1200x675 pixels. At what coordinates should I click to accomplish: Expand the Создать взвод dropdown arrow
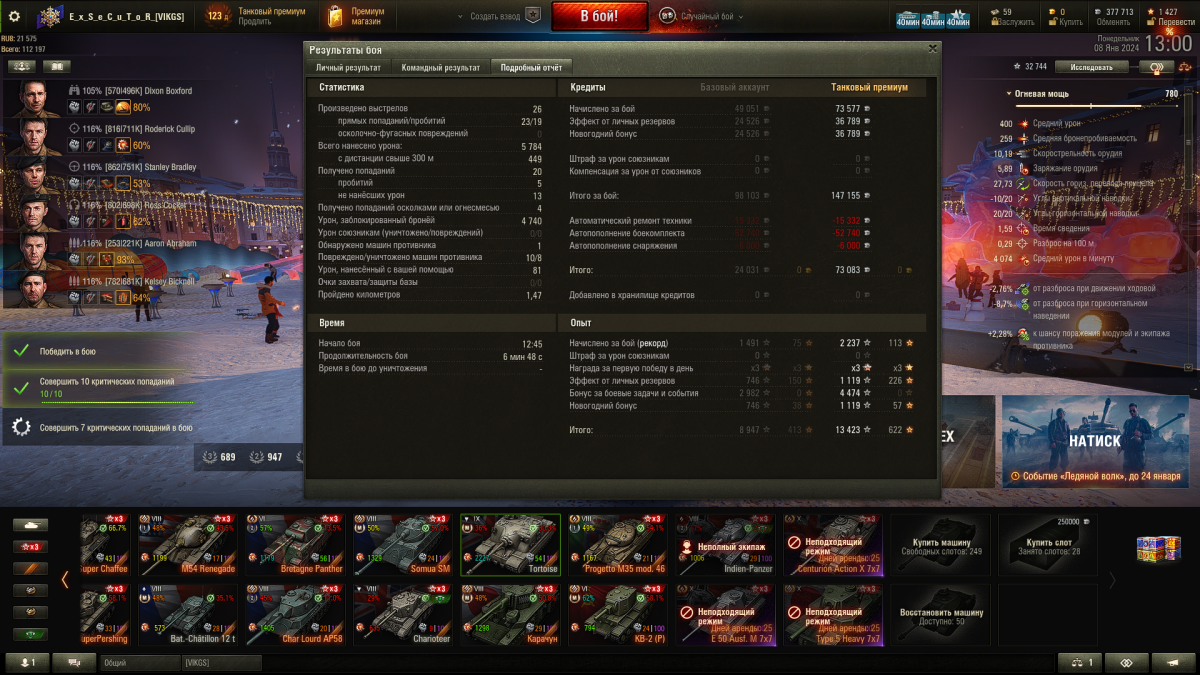[459, 17]
